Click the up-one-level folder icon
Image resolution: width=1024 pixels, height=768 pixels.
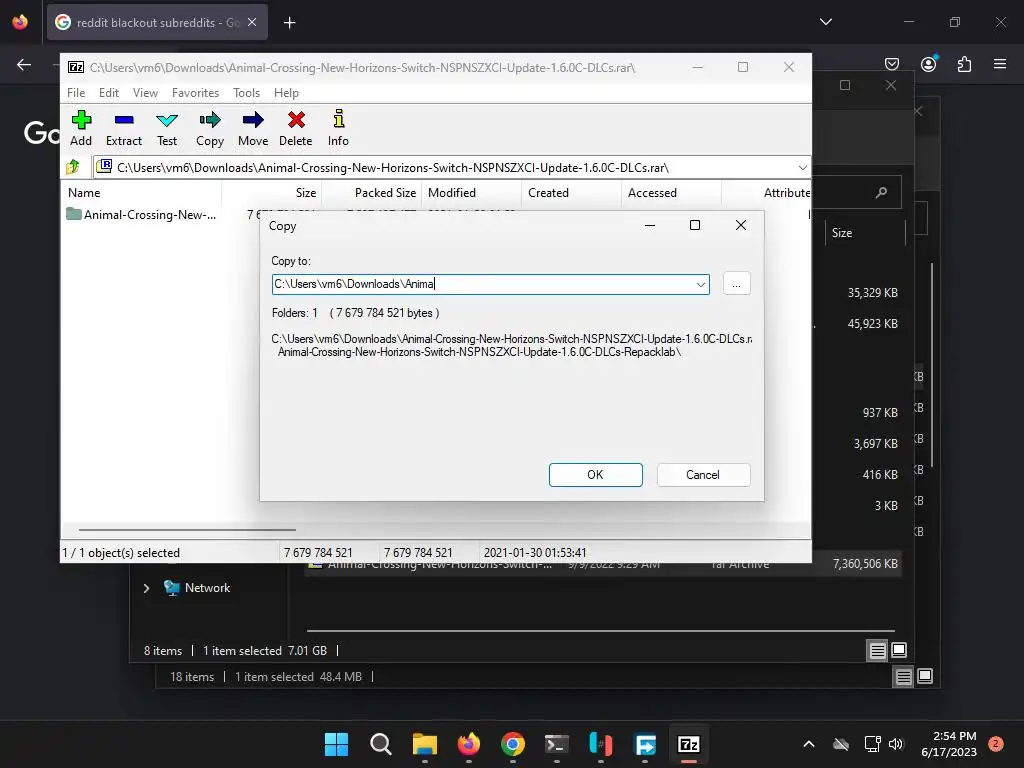pos(73,167)
